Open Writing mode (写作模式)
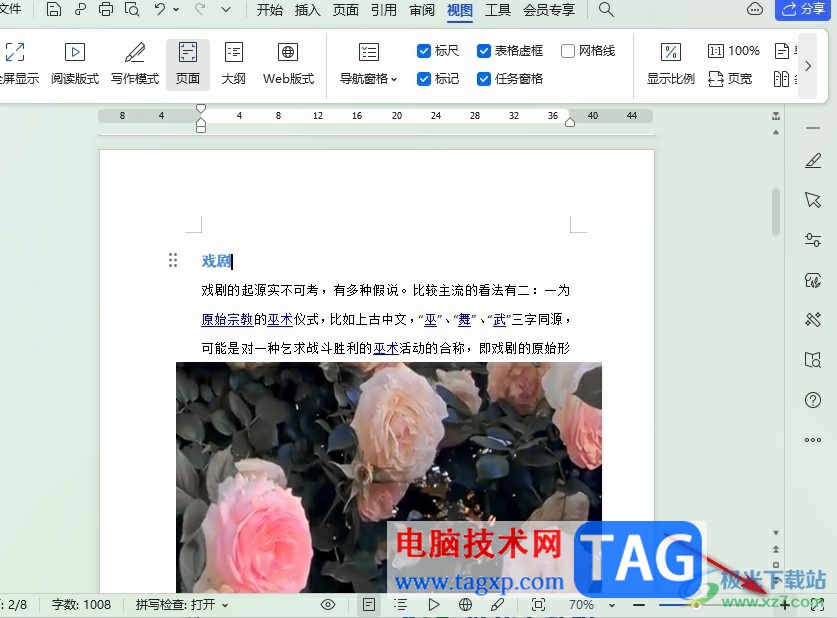Screen dimensions: 837x618 (135, 65)
